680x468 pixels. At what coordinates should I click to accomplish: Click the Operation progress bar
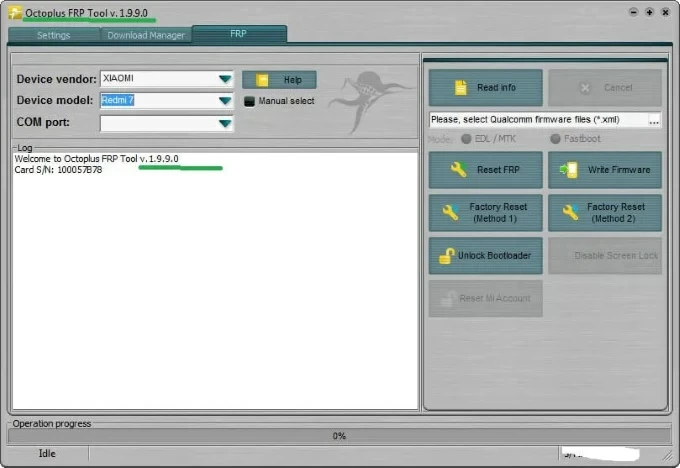(x=339, y=436)
